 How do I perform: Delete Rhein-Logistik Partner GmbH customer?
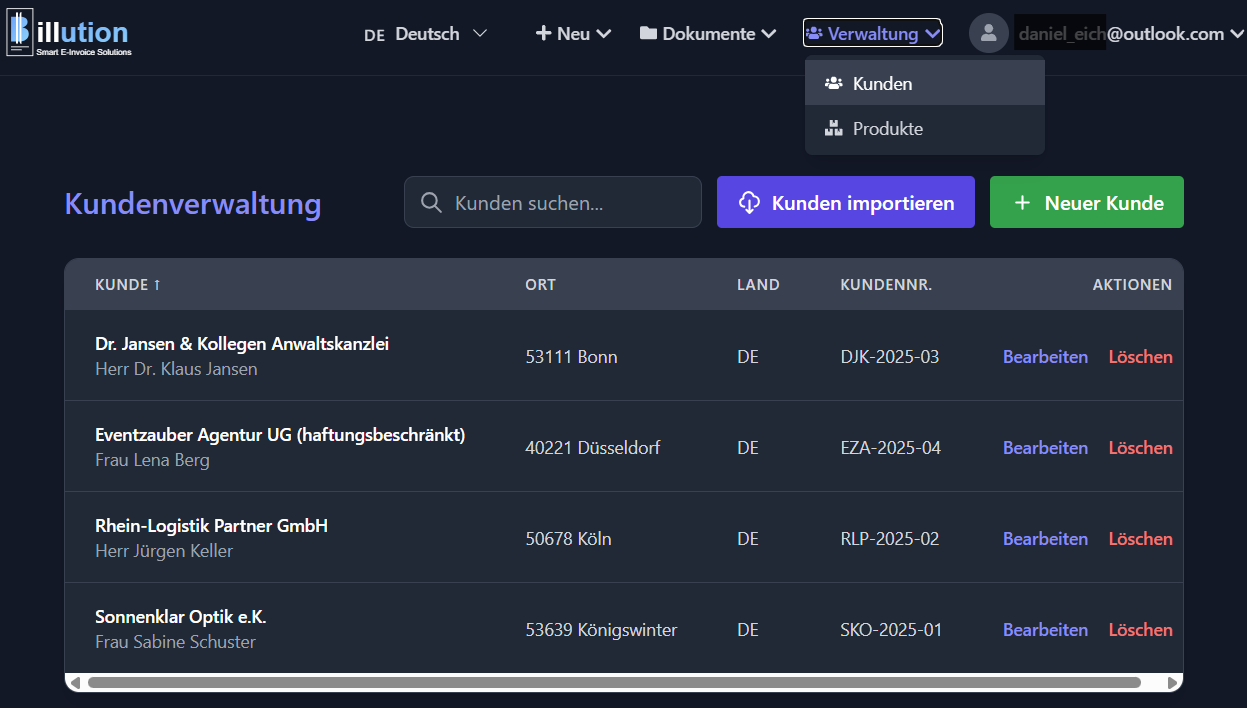tap(1140, 539)
